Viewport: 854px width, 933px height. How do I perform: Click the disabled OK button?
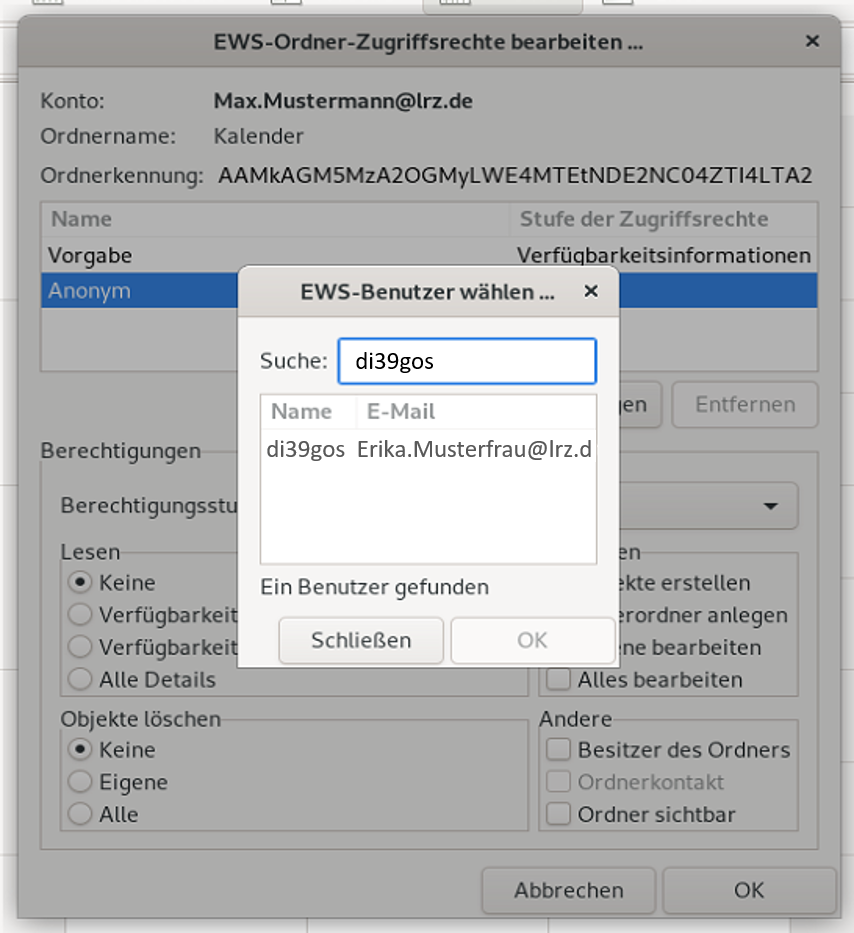click(533, 640)
